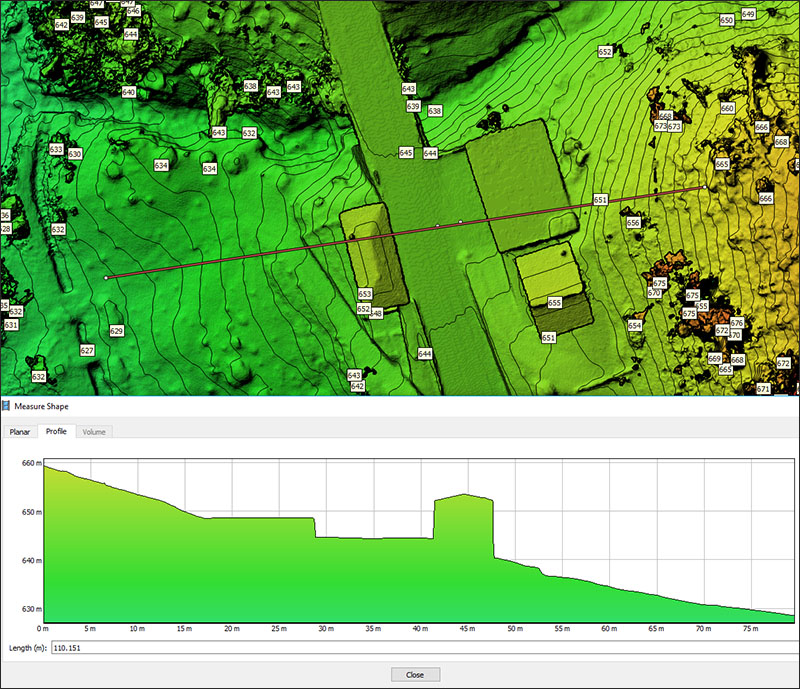This screenshot has width=800, height=689.
Task: Open the disabled Volume tab
Action: [94, 432]
